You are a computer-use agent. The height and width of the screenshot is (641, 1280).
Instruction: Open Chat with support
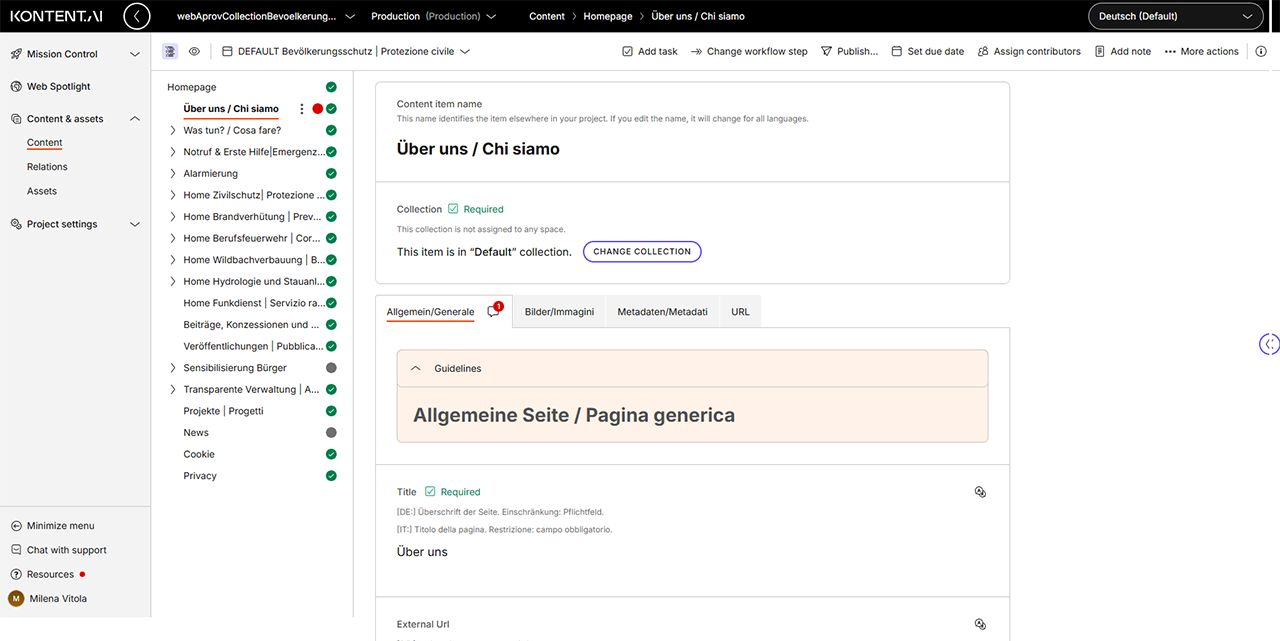[66, 550]
